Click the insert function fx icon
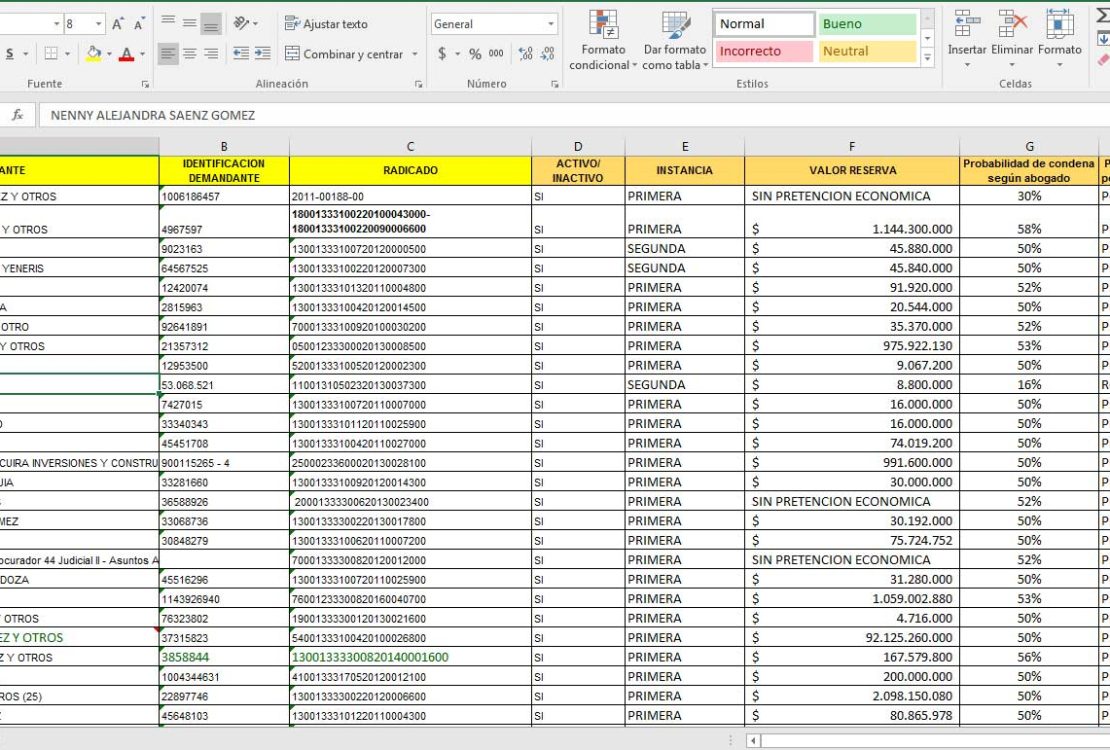1110x750 pixels. [x=17, y=115]
